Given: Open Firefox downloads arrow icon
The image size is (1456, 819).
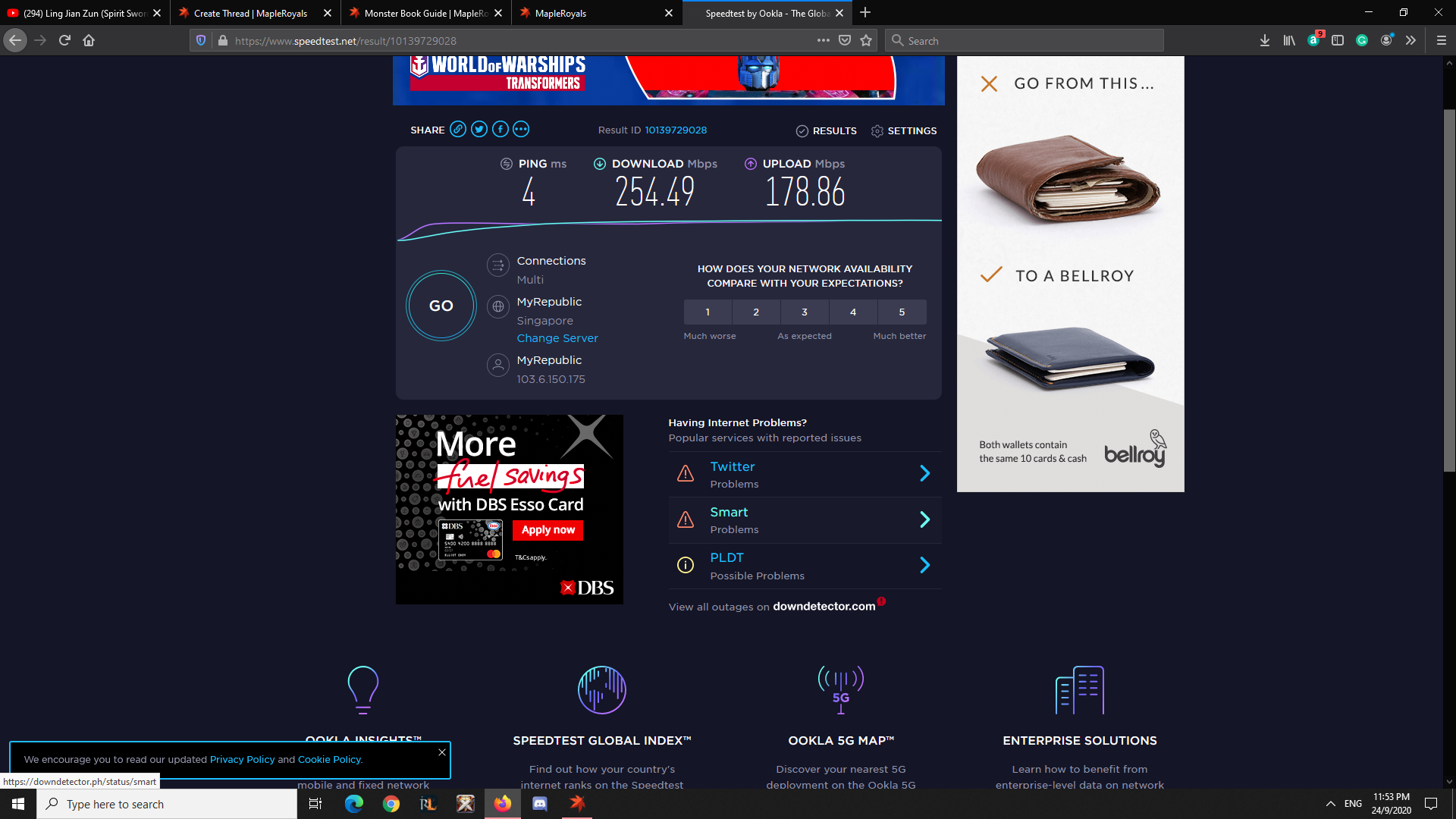Looking at the screenshot, I should tap(1264, 41).
